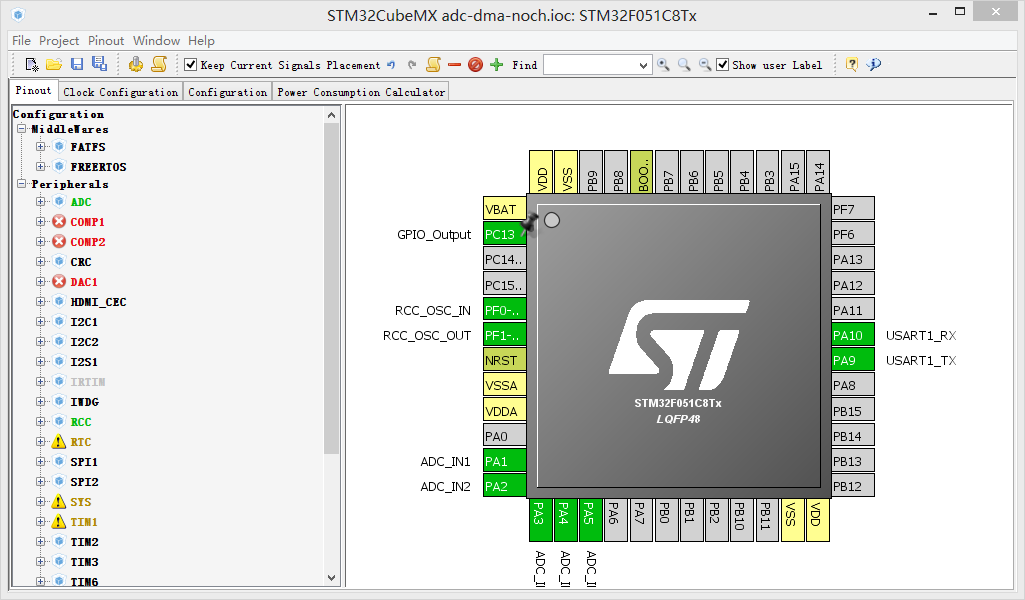Click the first magnifier icon after the Find box
1025x600 pixels.
[x=664, y=65]
